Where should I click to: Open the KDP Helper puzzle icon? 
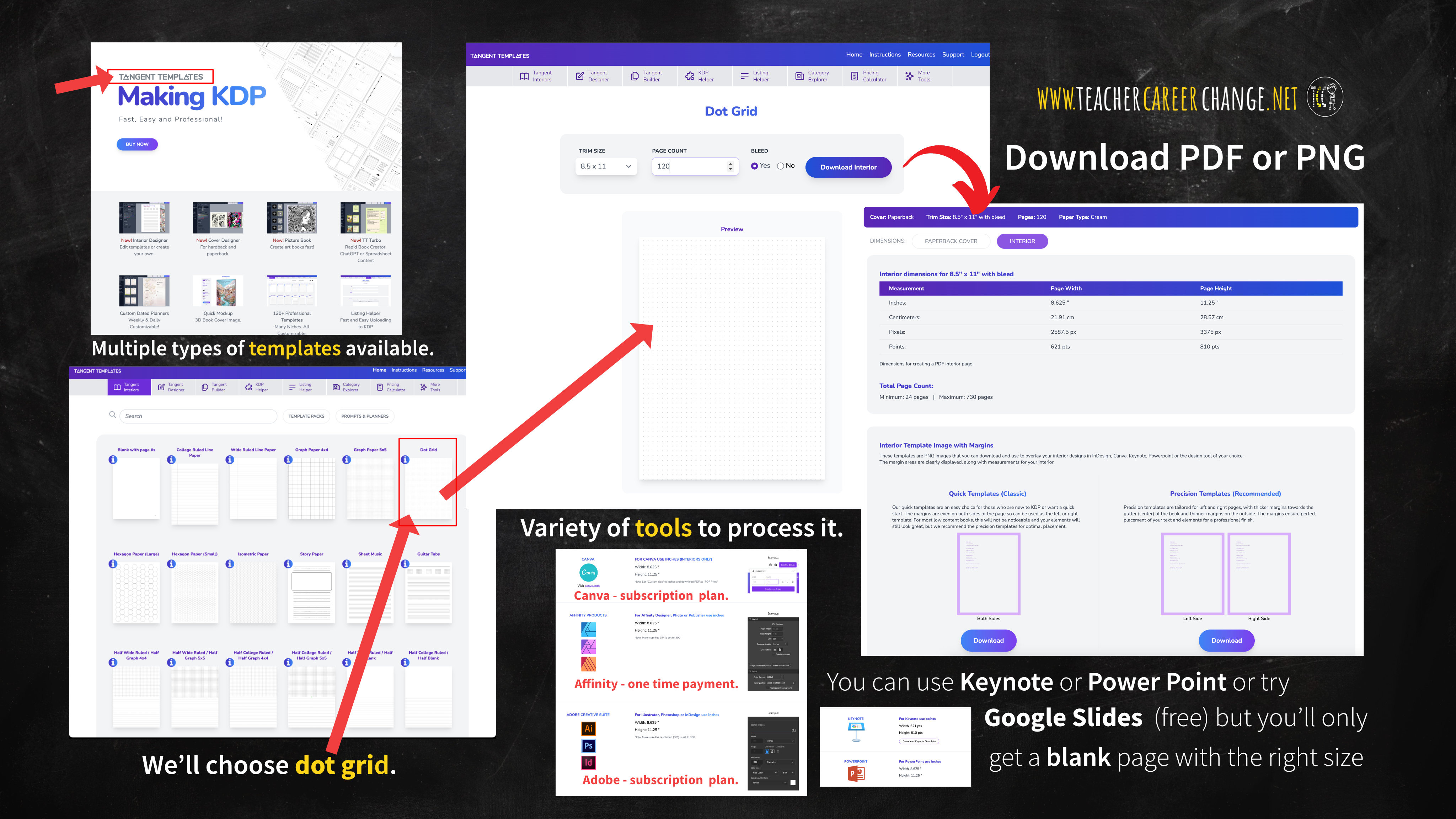click(x=690, y=76)
